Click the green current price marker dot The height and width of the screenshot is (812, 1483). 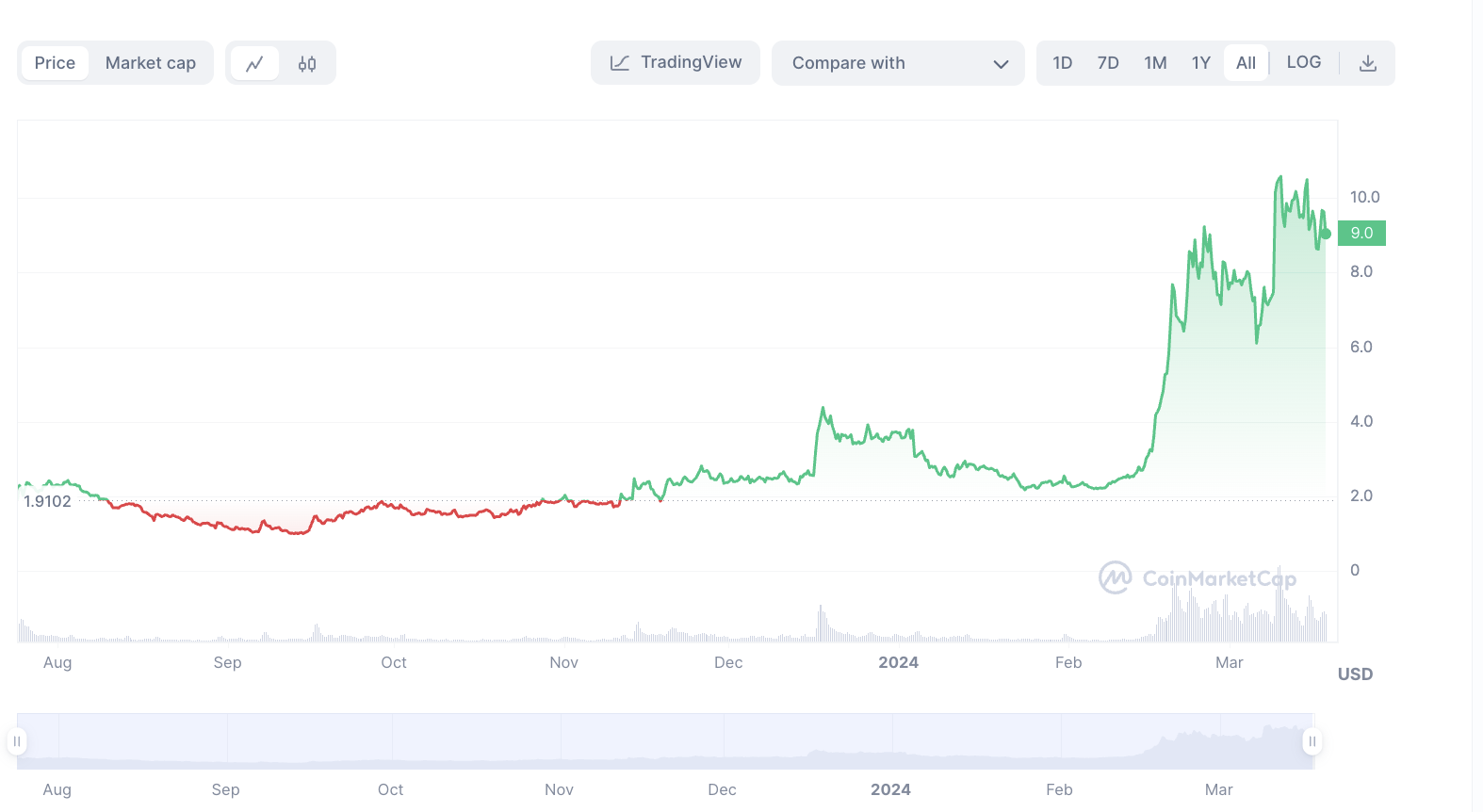click(1326, 234)
